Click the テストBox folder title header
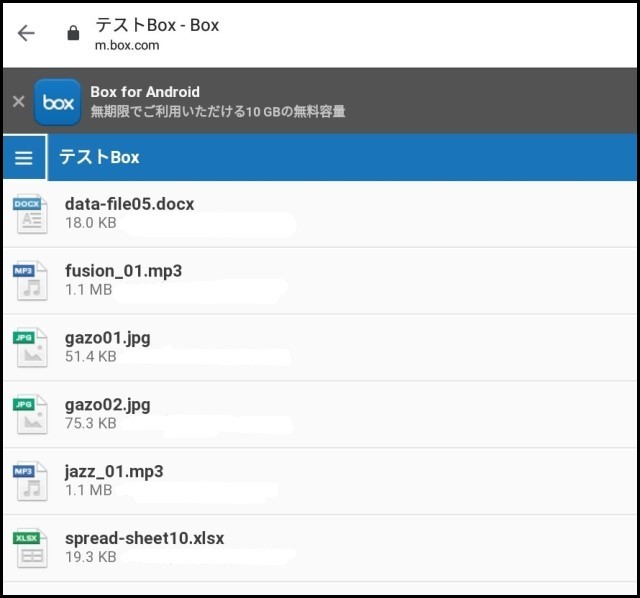Screen dimensions: 640x598 99,157
